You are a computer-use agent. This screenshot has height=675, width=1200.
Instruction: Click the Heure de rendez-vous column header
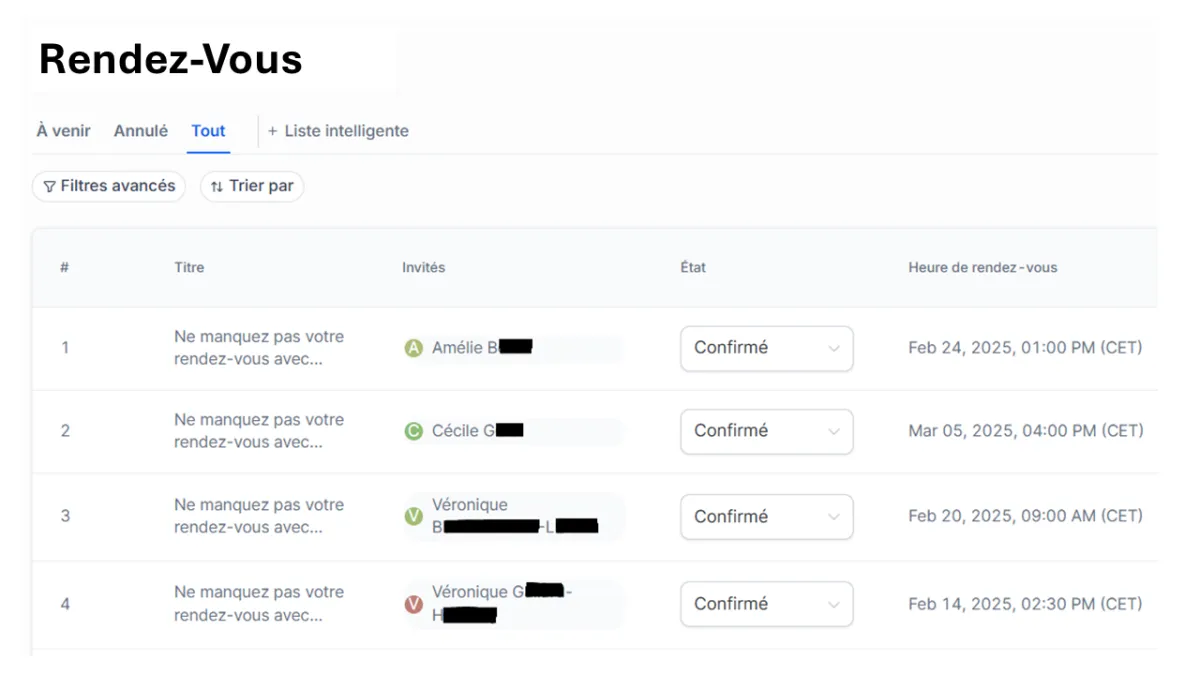[983, 267]
